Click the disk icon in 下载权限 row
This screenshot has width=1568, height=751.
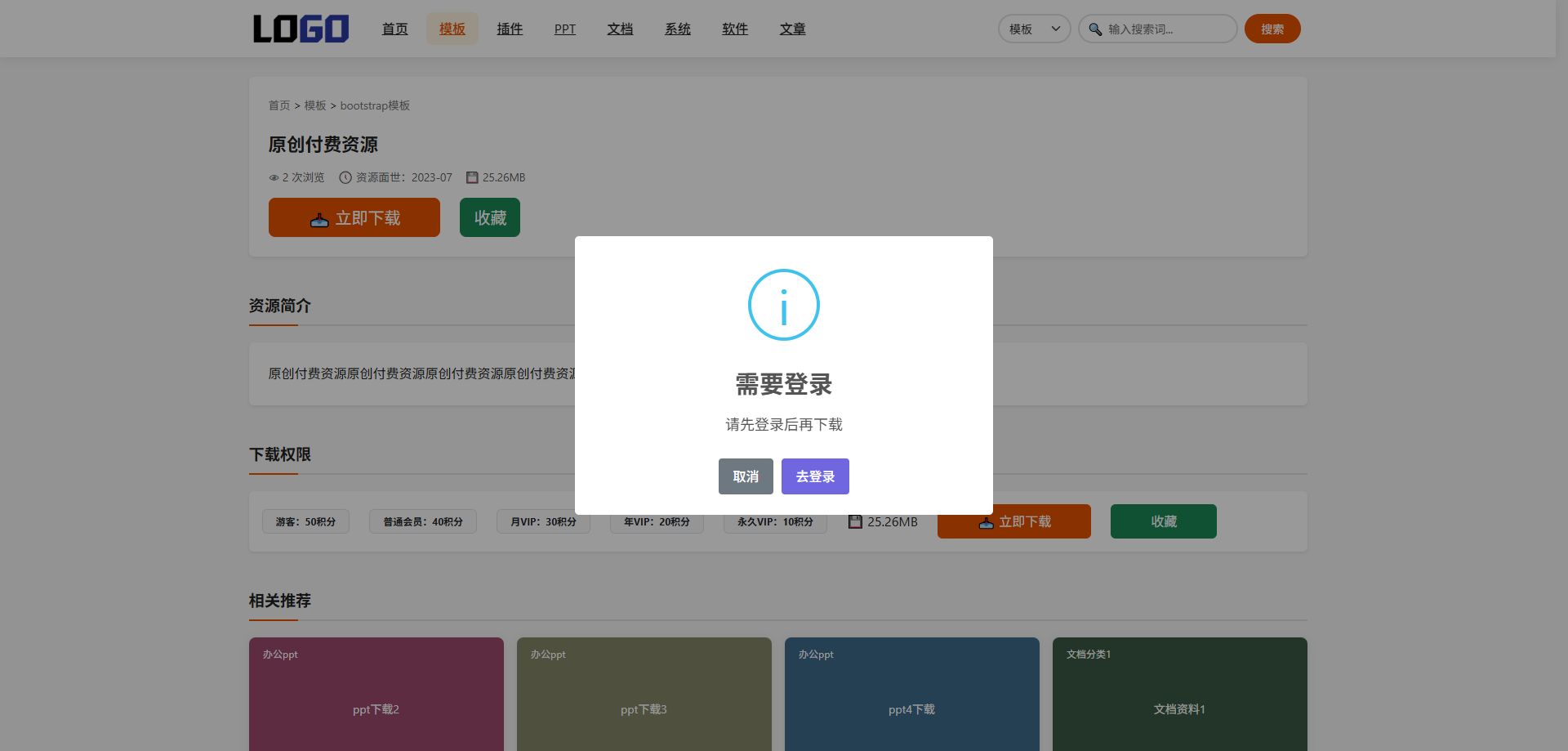pyautogui.click(x=855, y=521)
